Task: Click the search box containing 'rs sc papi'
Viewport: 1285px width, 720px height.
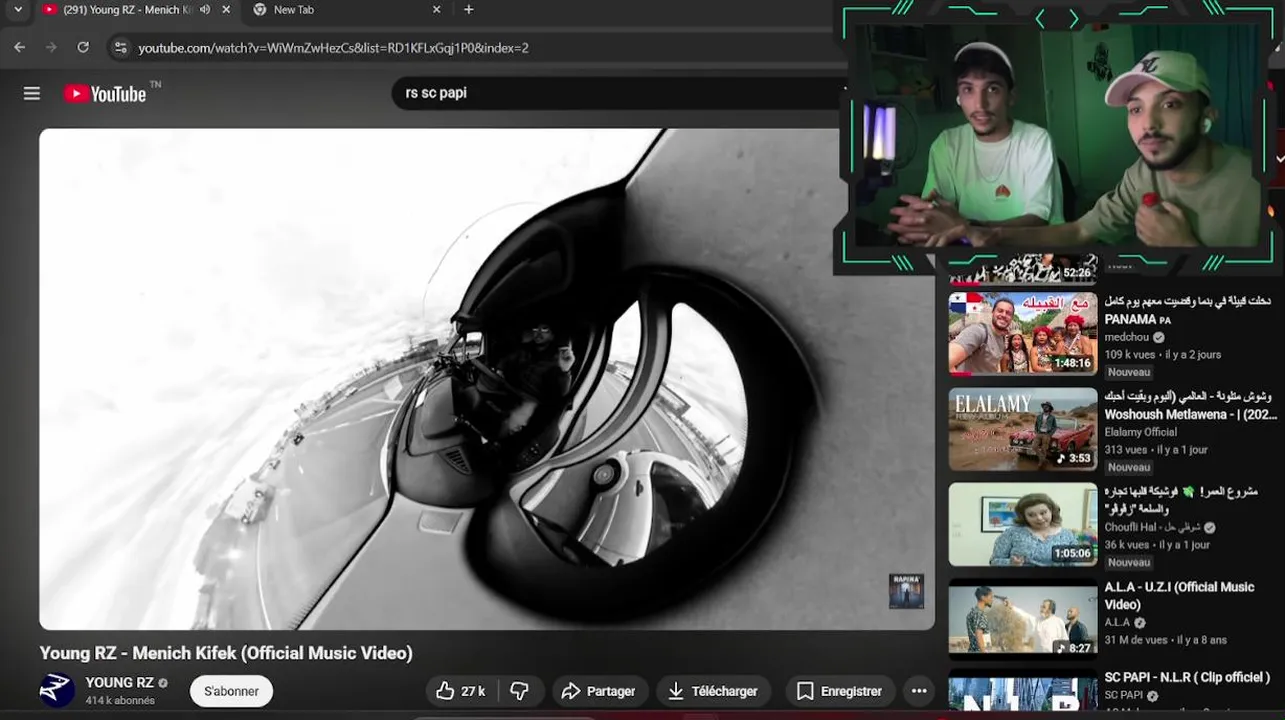Action: [620, 93]
